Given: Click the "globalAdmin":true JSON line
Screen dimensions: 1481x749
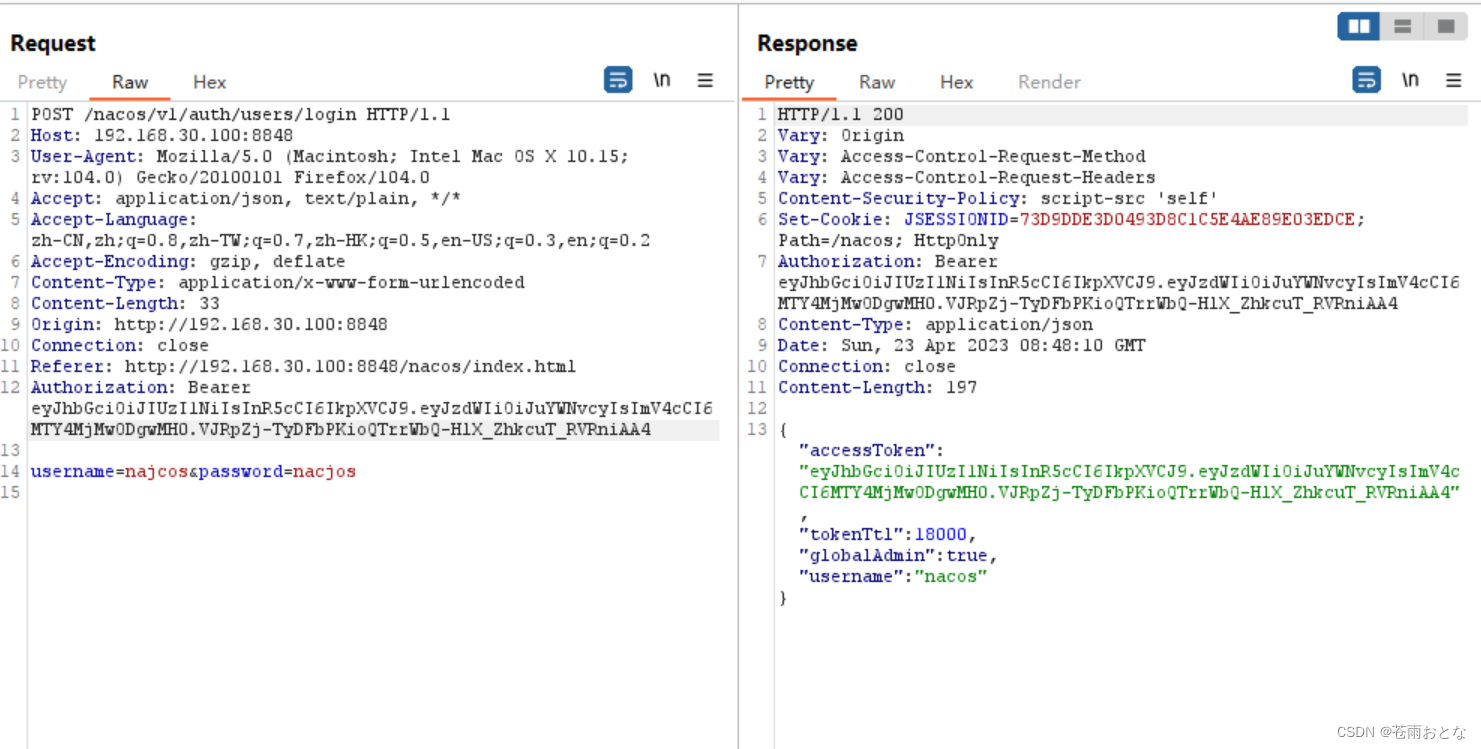Looking at the screenshot, I should (898, 555).
